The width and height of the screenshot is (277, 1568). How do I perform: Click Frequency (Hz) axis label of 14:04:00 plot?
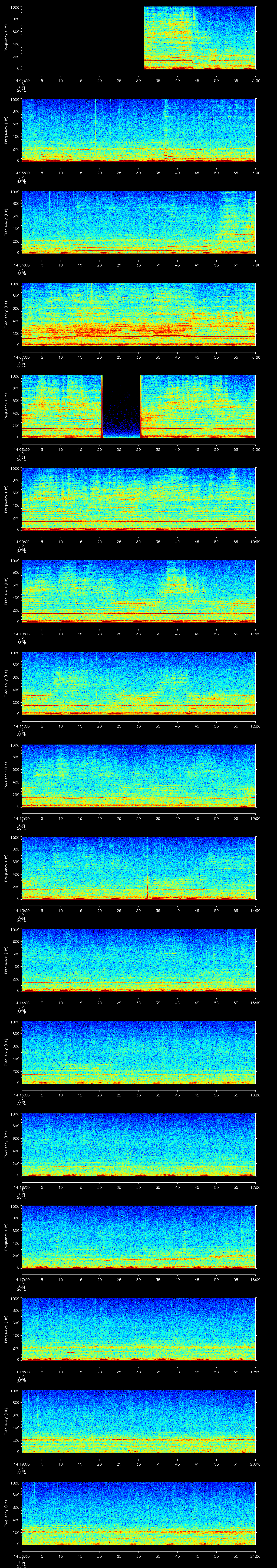tap(6, 38)
